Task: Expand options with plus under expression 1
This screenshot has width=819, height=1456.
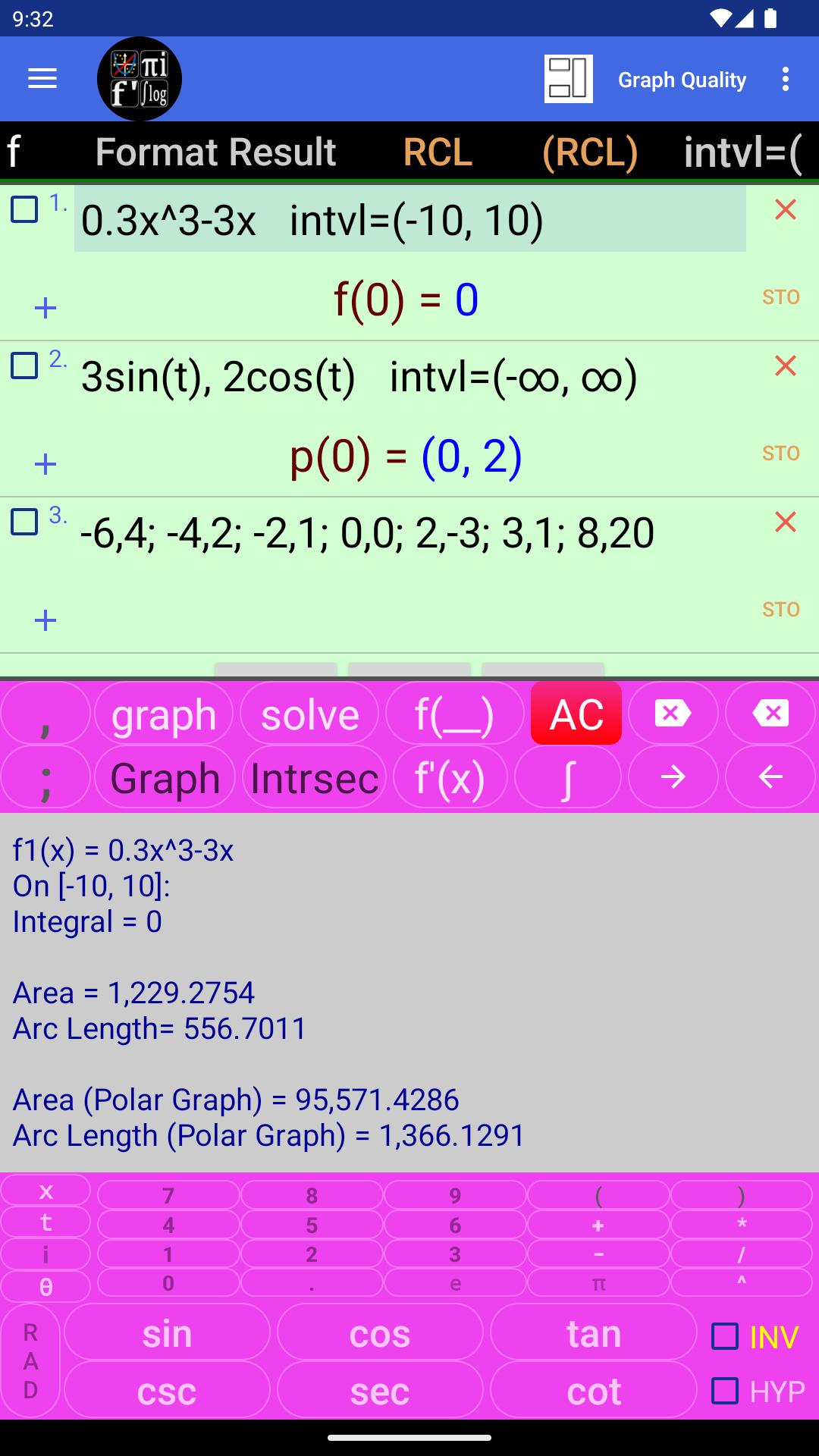Action: (45, 308)
